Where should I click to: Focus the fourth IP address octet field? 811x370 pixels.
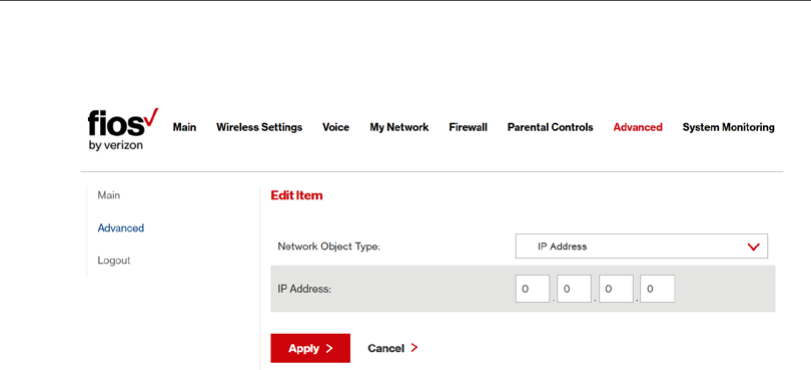[657, 289]
